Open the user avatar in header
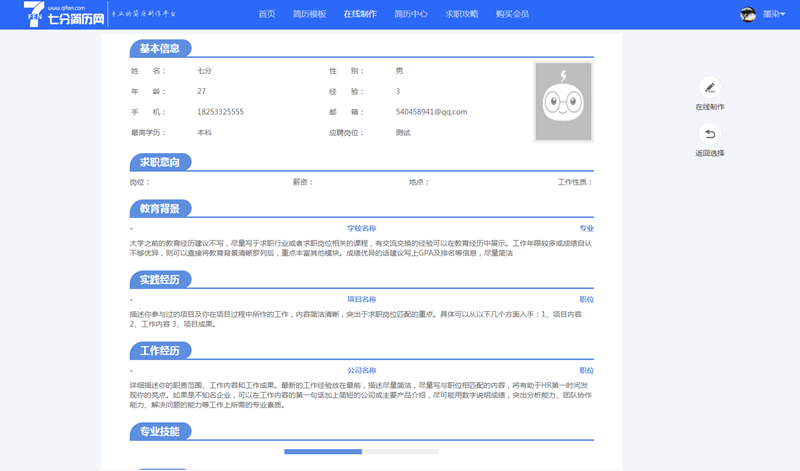 click(x=748, y=14)
